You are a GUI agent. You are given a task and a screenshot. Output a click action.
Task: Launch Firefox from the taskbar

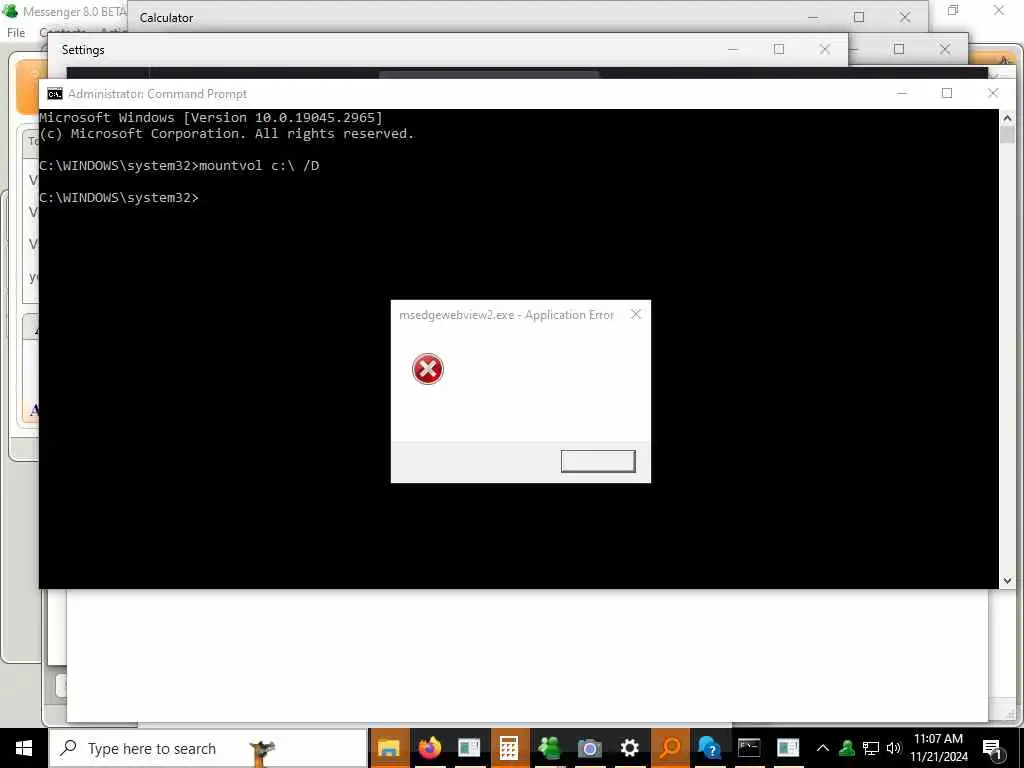(429, 748)
